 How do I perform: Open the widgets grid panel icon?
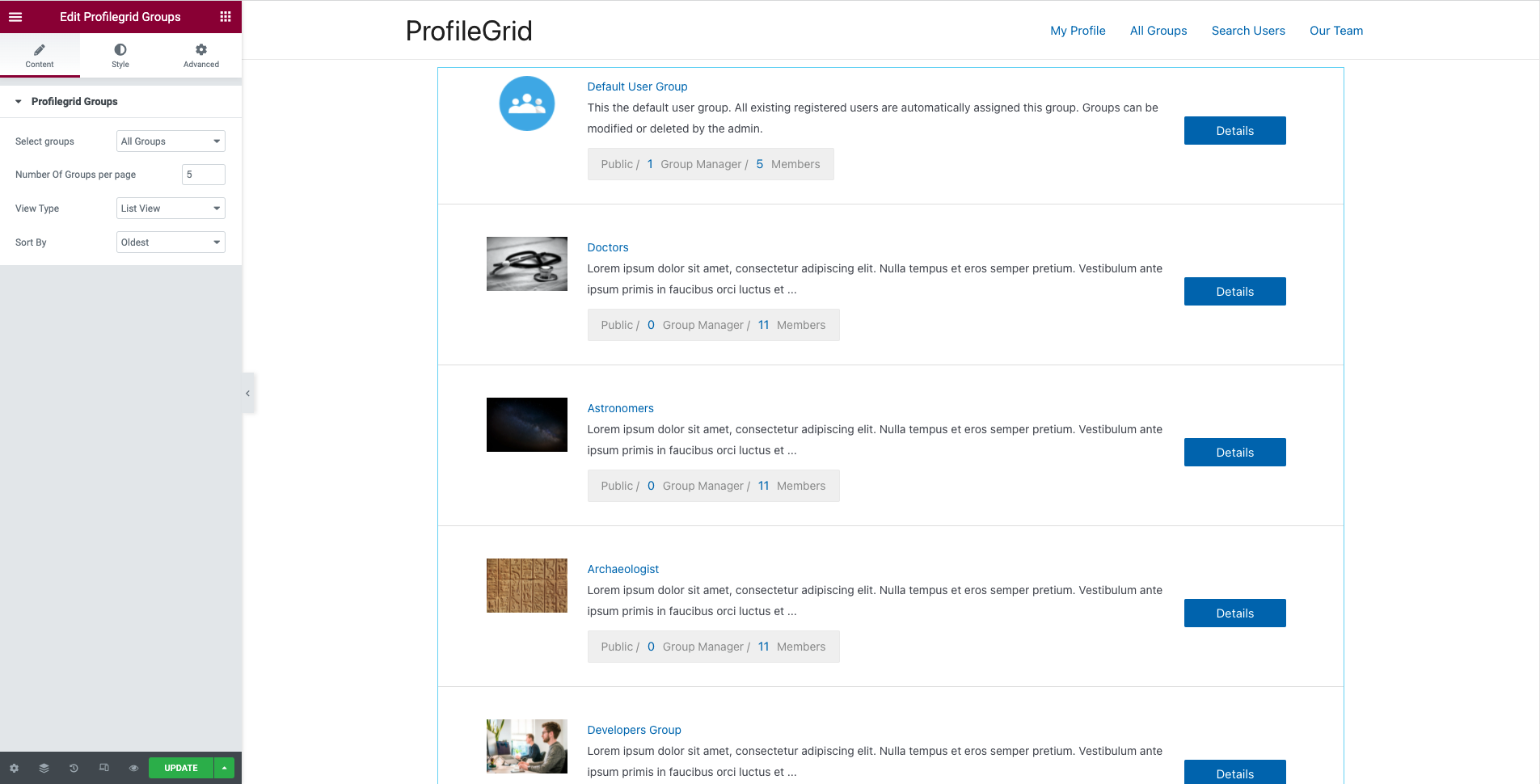tap(226, 17)
